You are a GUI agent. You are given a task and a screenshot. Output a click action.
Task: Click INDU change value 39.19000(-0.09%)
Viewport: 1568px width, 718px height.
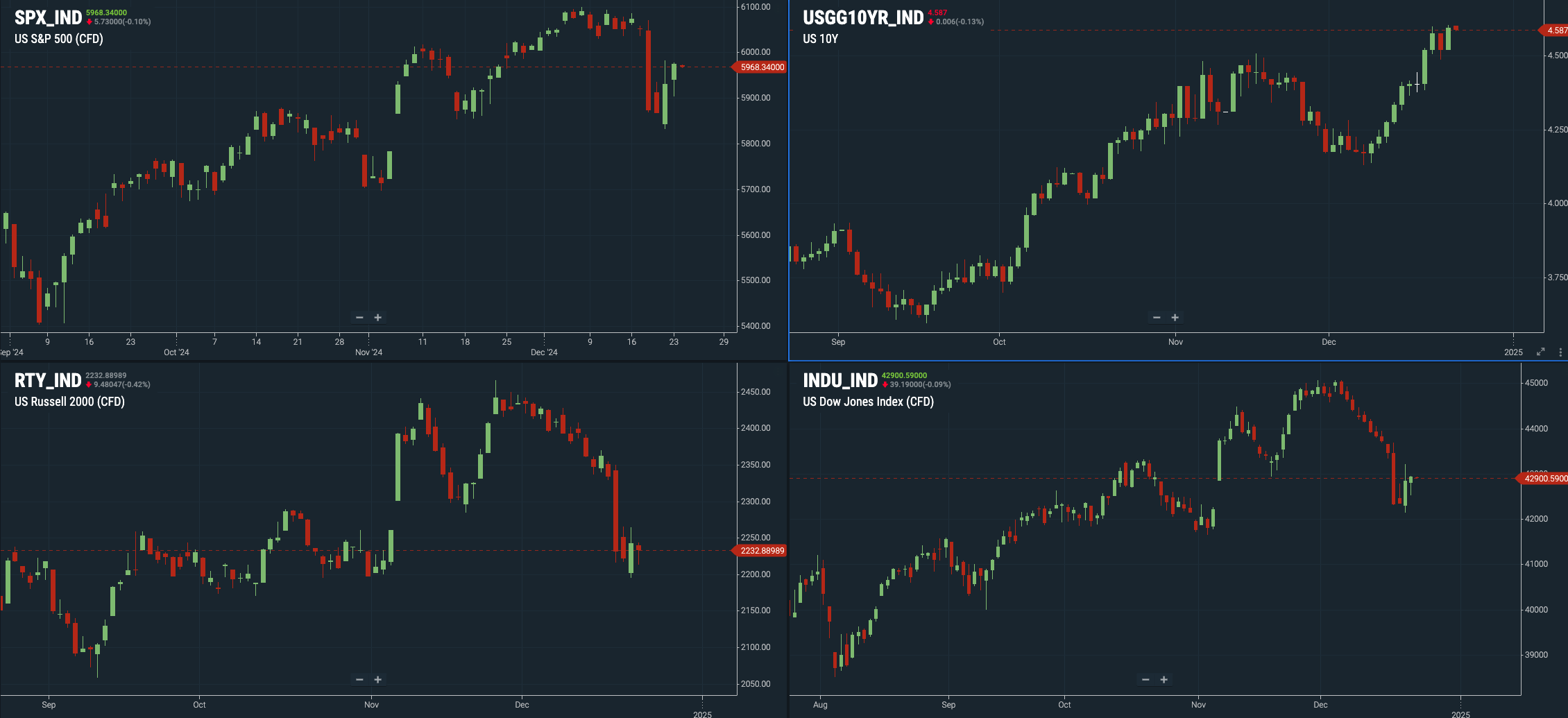click(x=920, y=384)
